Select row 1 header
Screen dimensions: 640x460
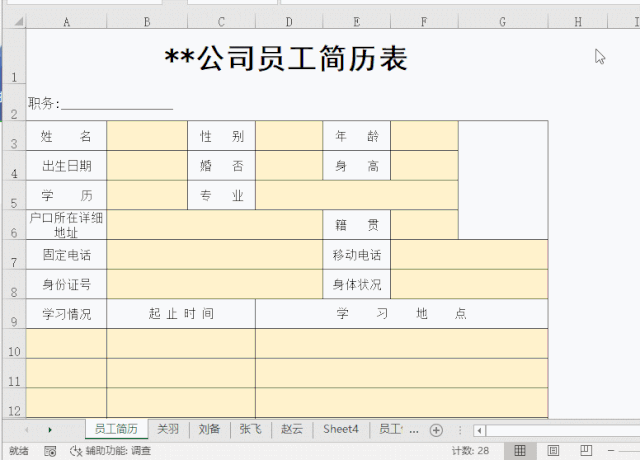coord(14,57)
